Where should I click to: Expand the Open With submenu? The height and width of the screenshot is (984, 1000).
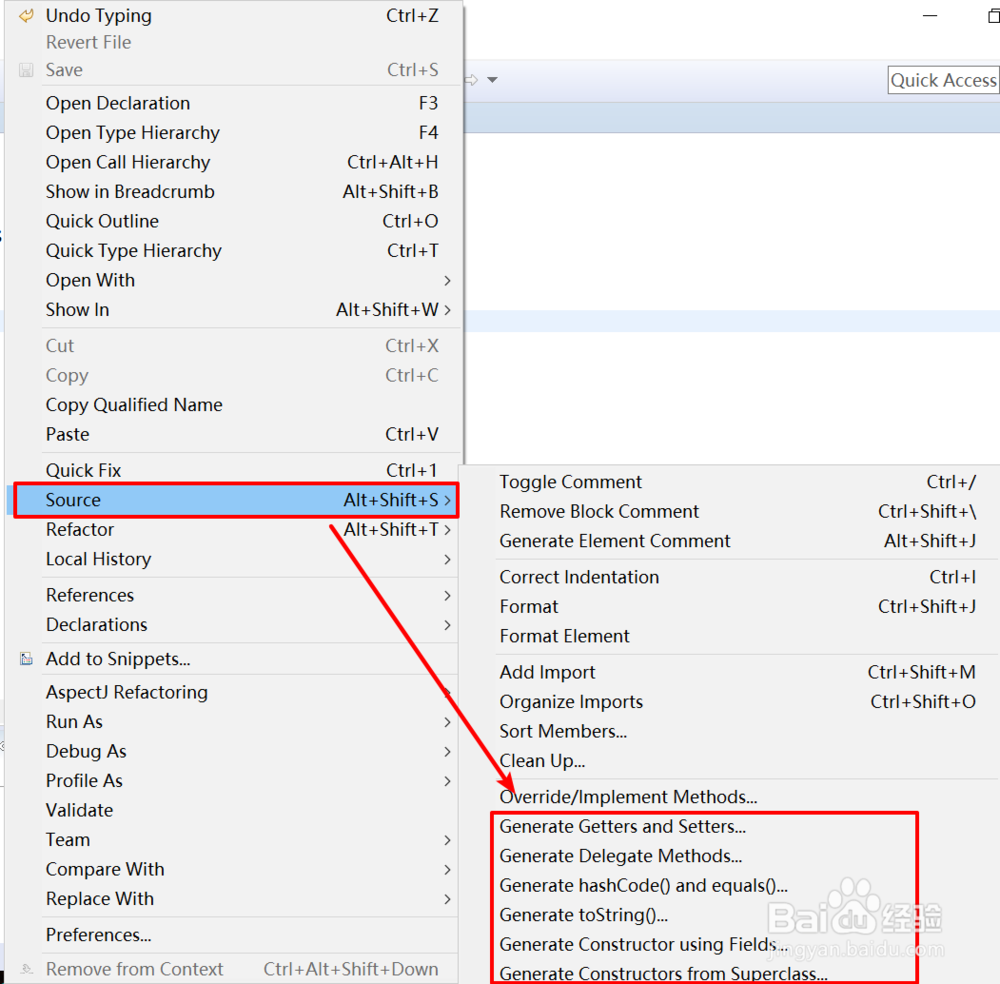pos(234,280)
